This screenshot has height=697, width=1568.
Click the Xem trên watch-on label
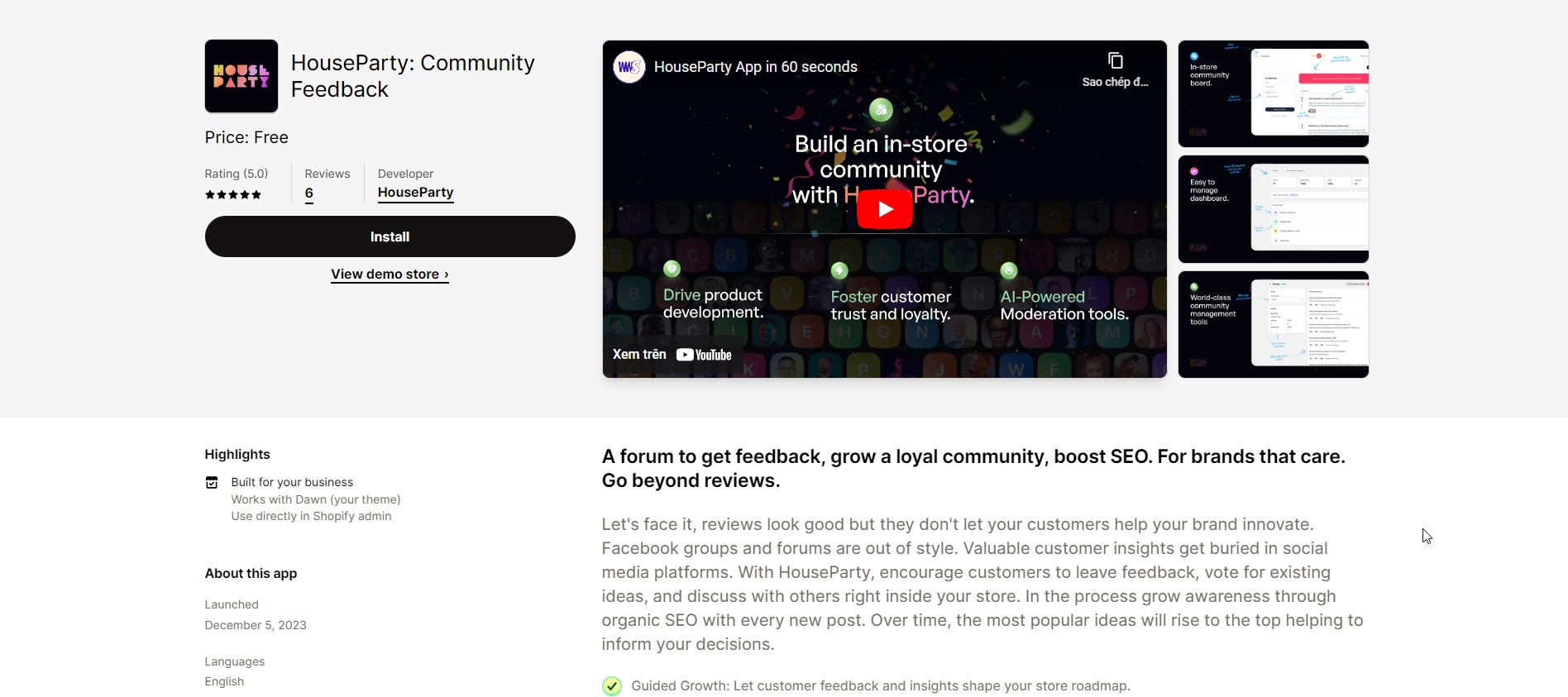tap(639, 355)
